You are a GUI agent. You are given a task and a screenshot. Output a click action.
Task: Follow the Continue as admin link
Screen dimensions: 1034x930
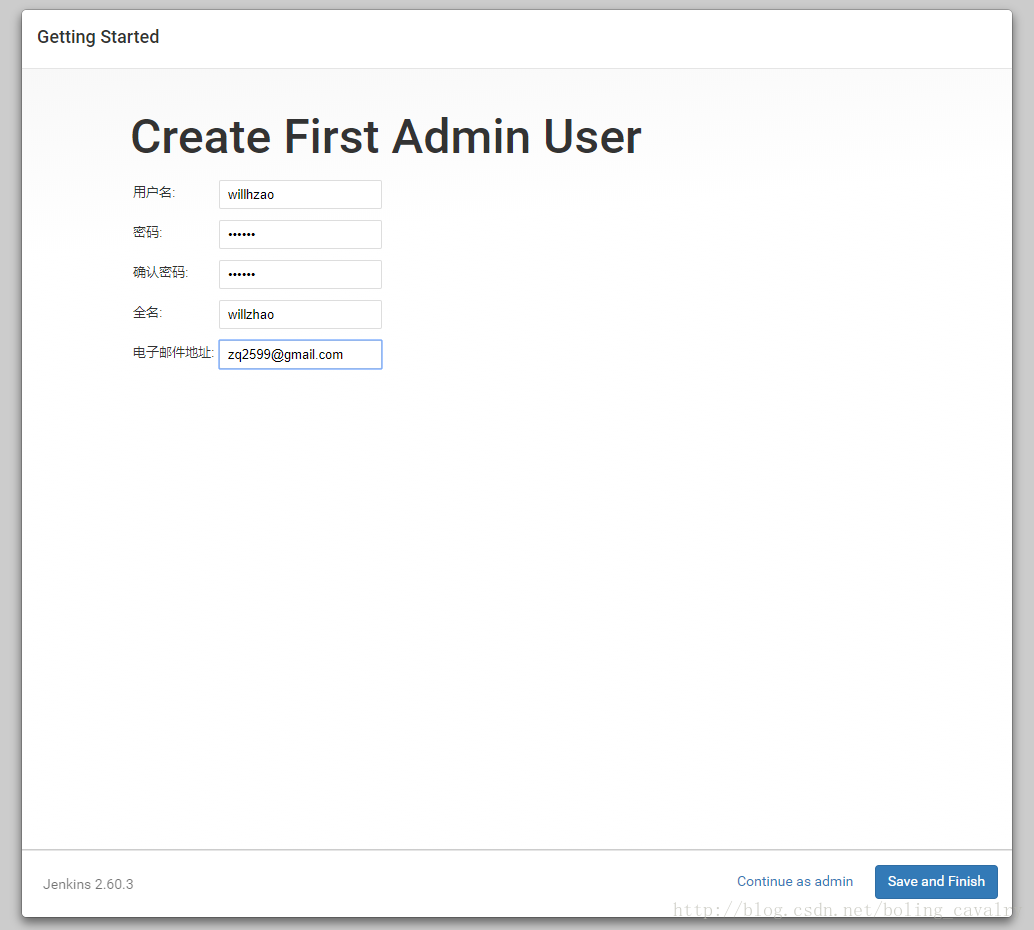(x=795, y=881)
